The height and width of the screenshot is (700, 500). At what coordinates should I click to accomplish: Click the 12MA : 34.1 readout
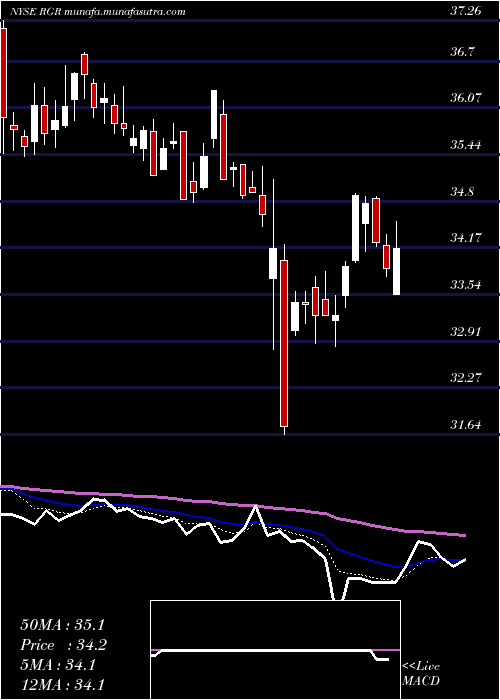pos(64,685)
